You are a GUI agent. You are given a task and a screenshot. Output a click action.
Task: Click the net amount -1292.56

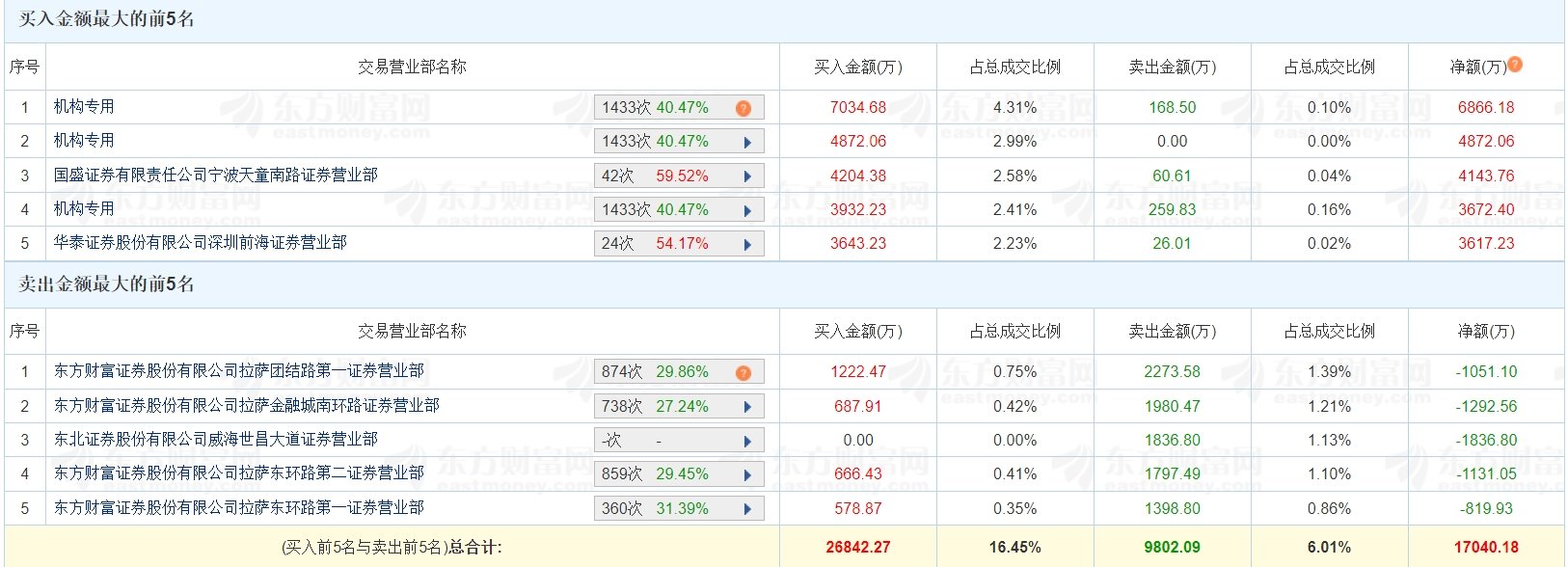pyautogui.click(x=1486, y=407)
